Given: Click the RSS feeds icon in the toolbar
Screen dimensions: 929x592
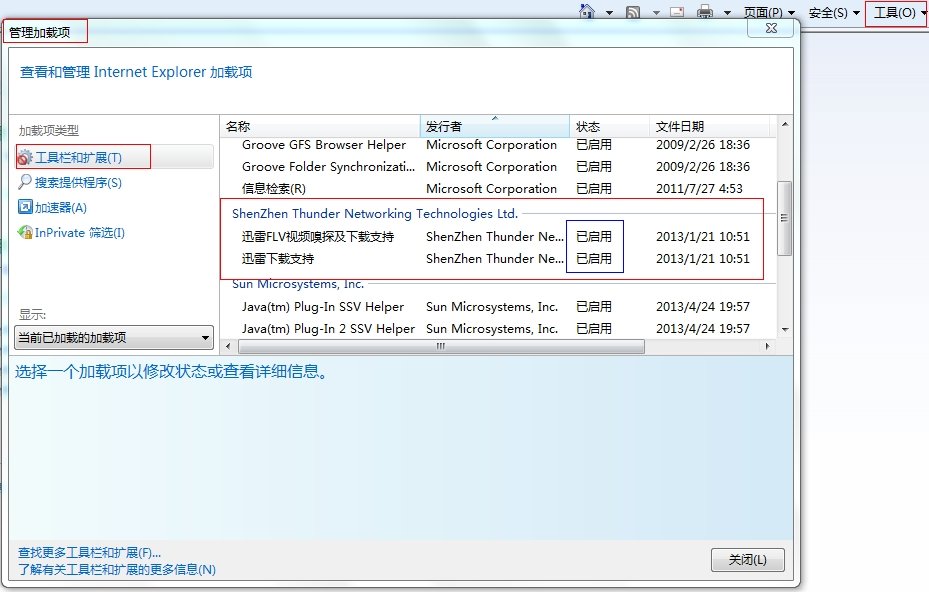Looking at the screenshot, I should click(x=632, y=13).
